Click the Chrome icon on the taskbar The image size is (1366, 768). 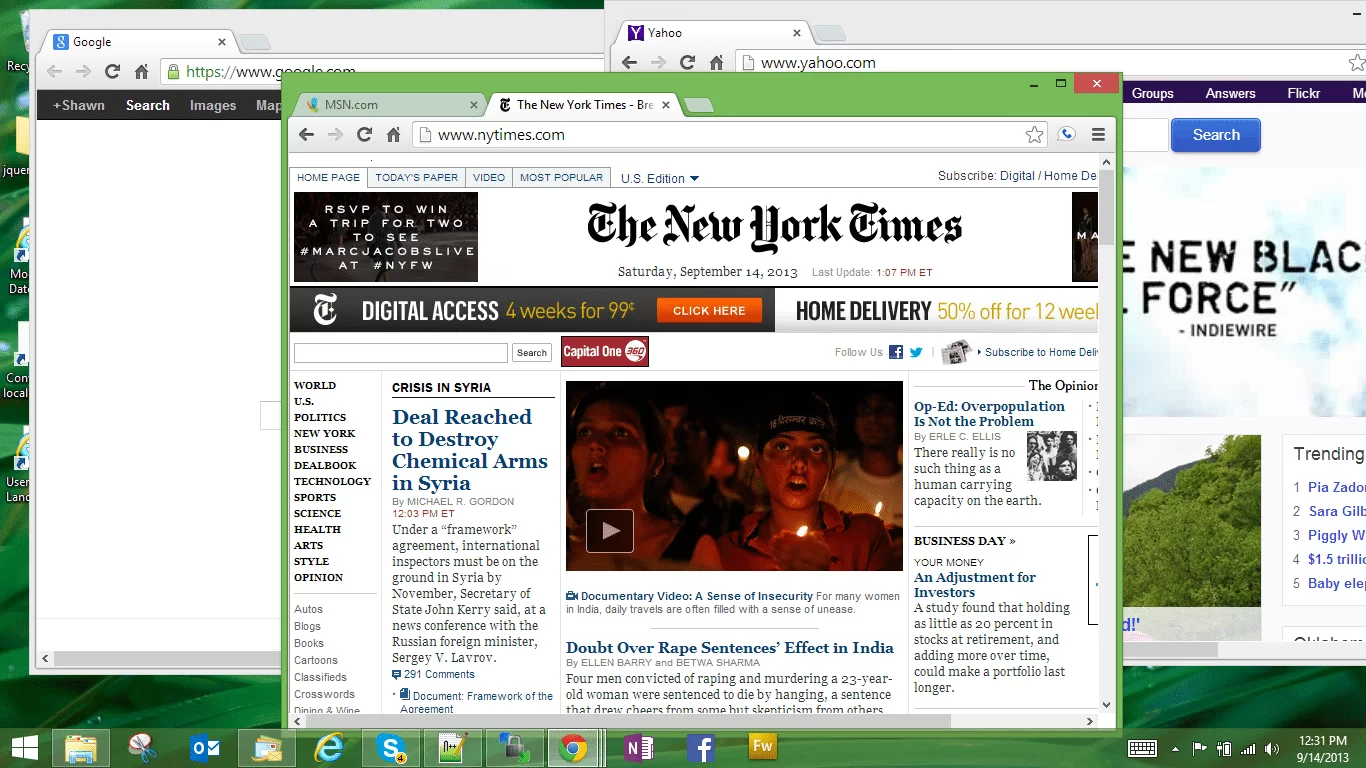pos(573,748)
